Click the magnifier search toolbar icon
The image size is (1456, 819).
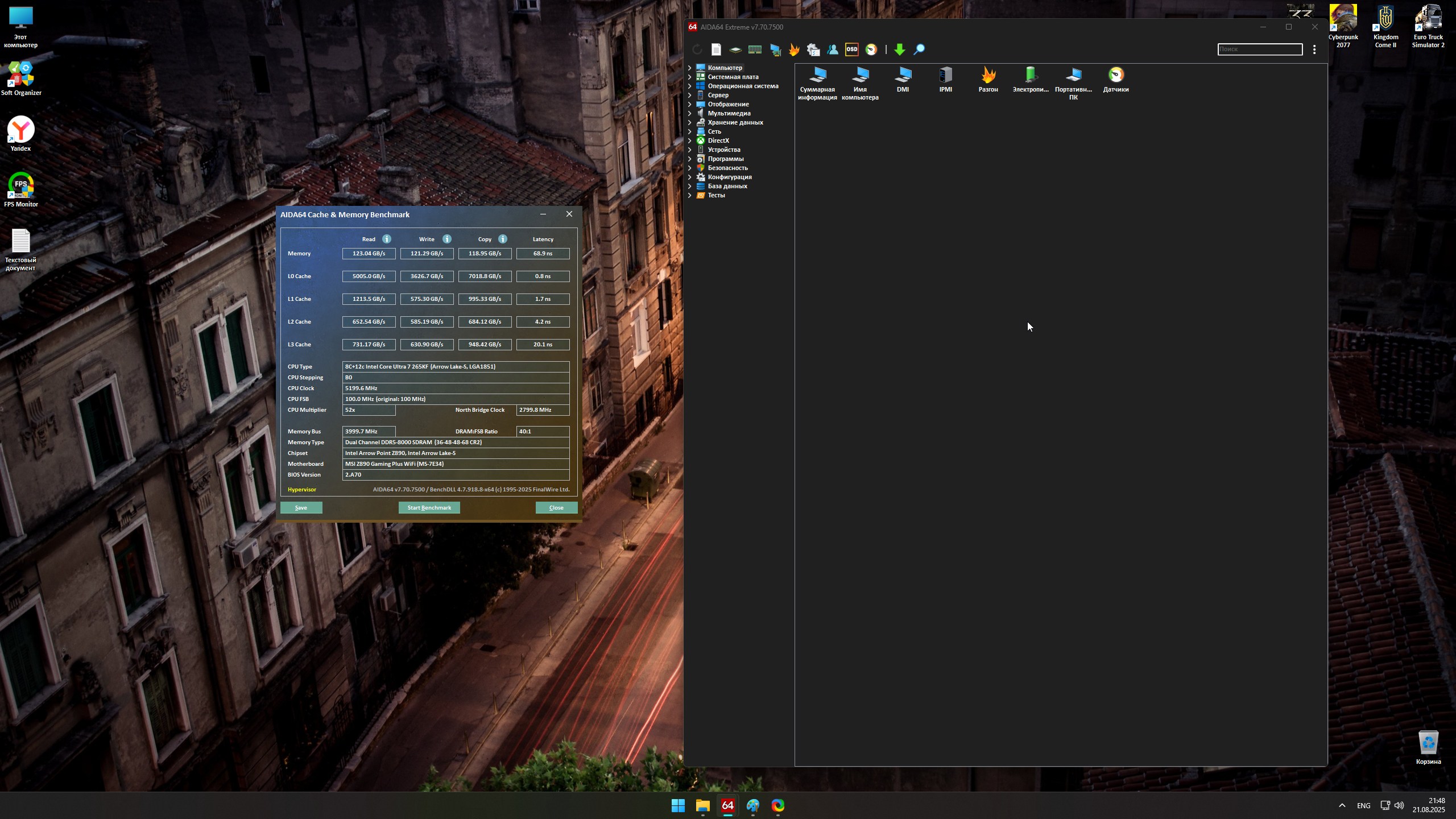(919, 49)
